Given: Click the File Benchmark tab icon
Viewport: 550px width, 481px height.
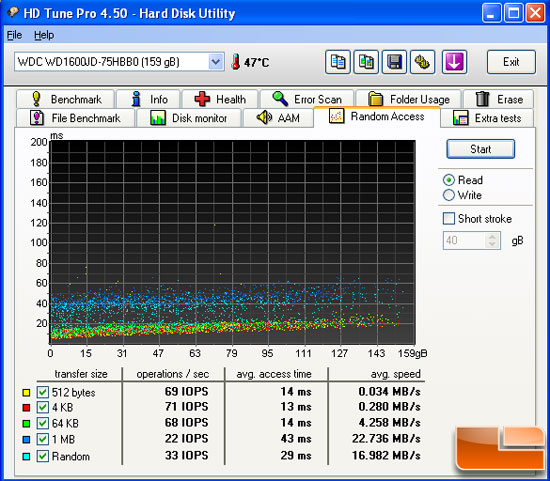Looking at the screenshot, I should tap(37, 118).
